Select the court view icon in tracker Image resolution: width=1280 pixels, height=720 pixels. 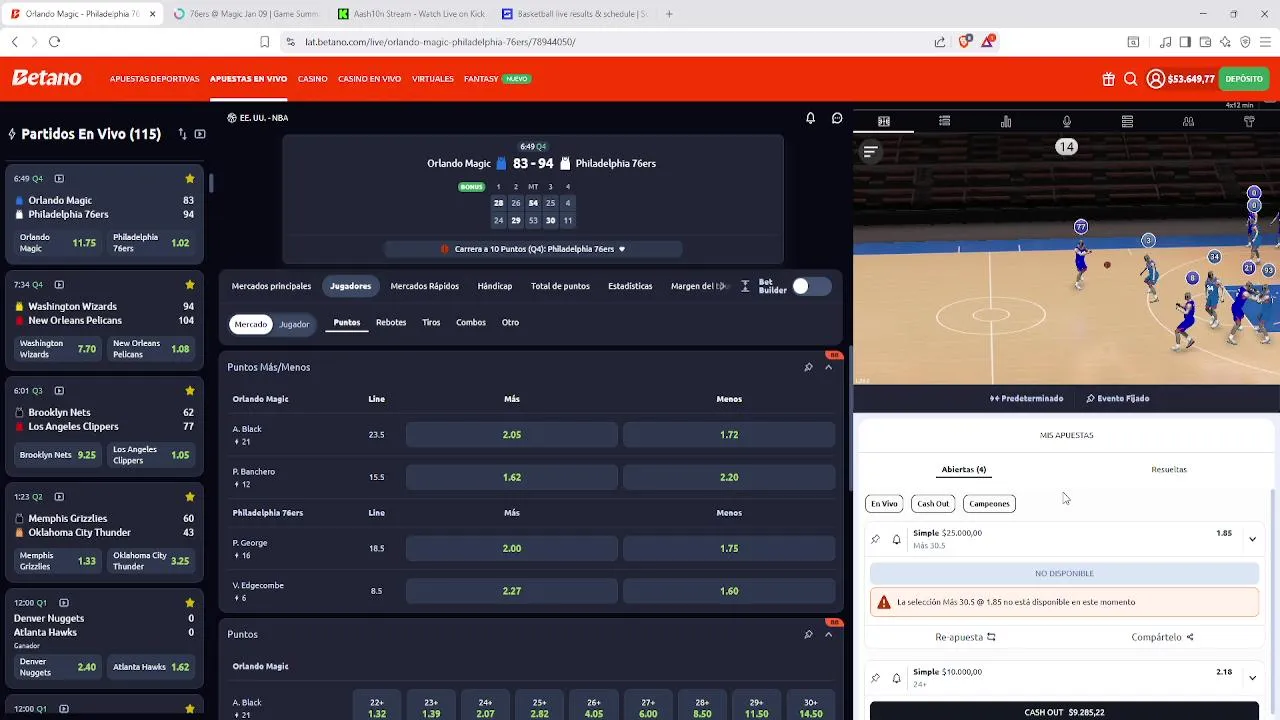pos(884,121)
